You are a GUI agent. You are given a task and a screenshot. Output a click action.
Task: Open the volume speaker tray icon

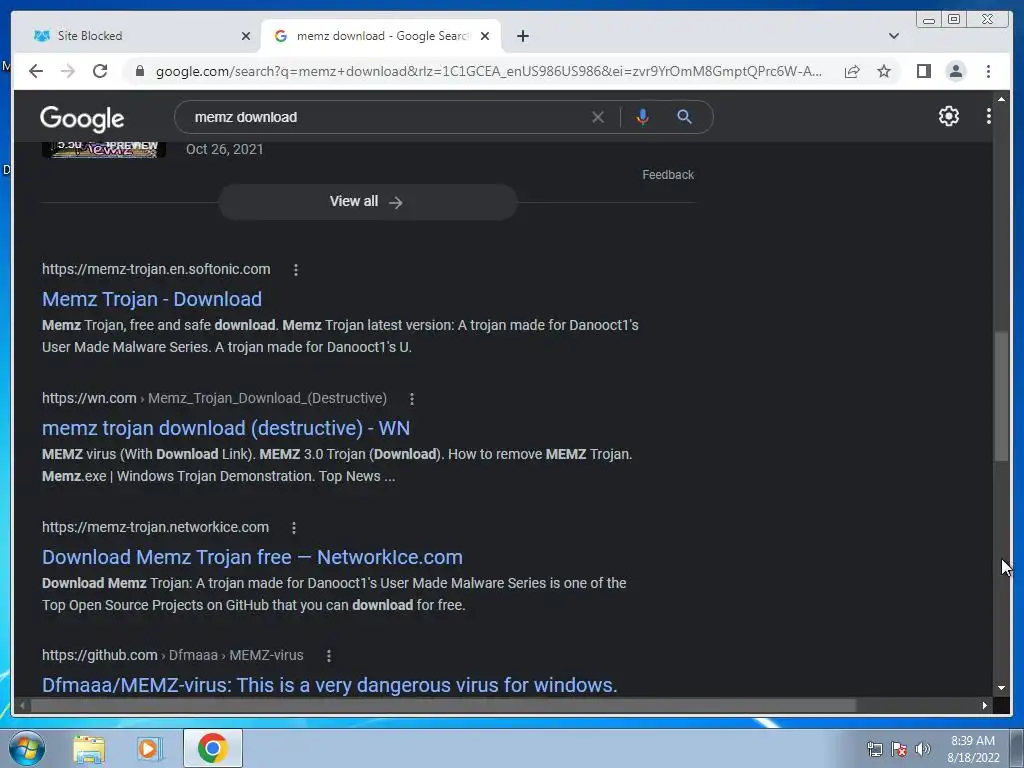pyautogui.click(x=923, y=749)
